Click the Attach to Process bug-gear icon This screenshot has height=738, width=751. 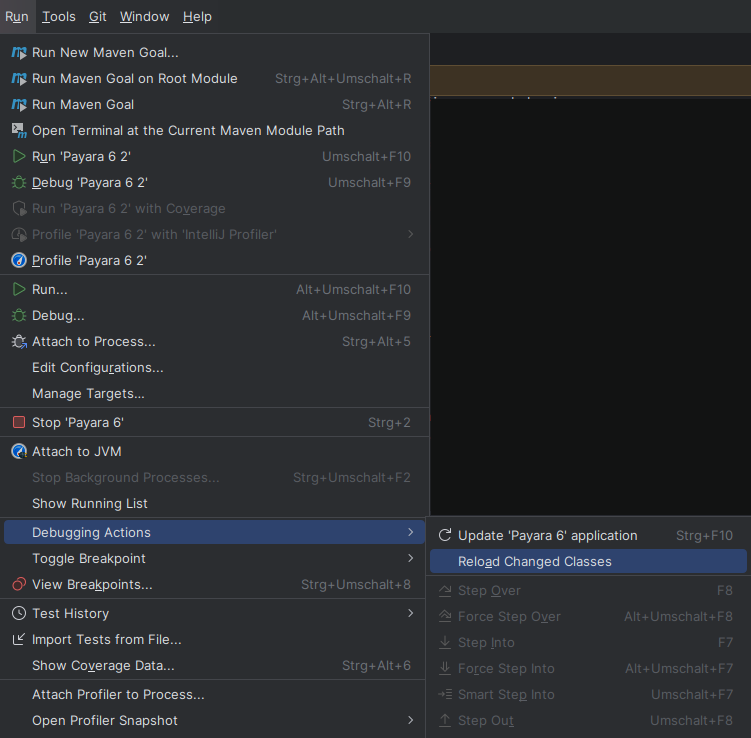[18, 341]
